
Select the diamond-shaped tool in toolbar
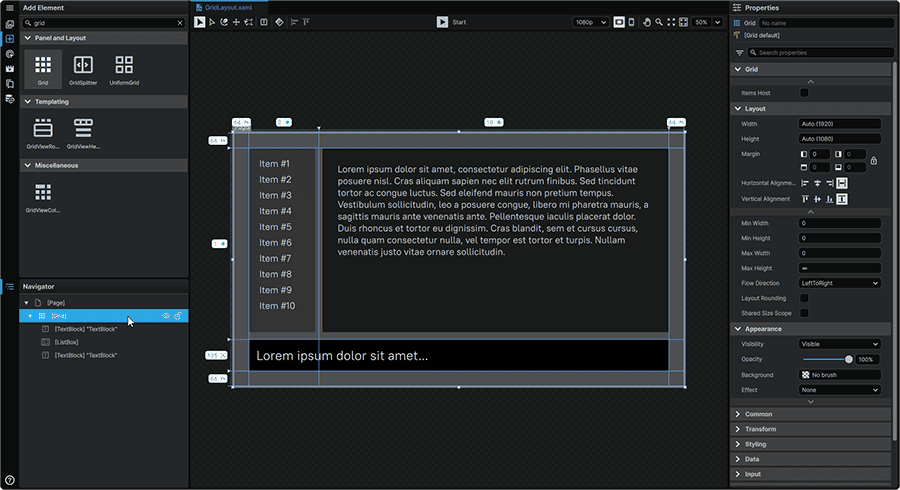pos(279,22)
